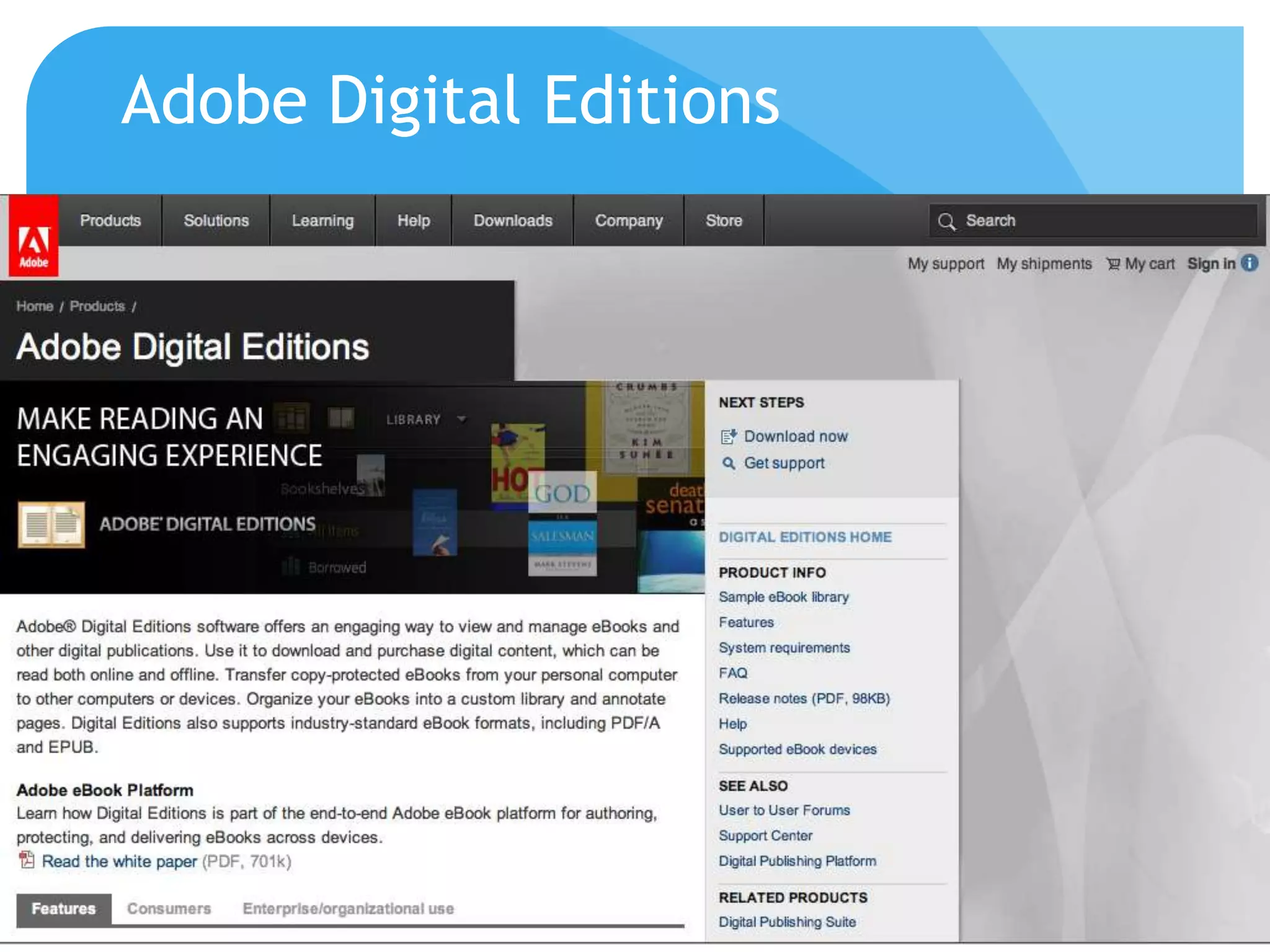
Task: Open the Products menu
Action: pos(110,221)
